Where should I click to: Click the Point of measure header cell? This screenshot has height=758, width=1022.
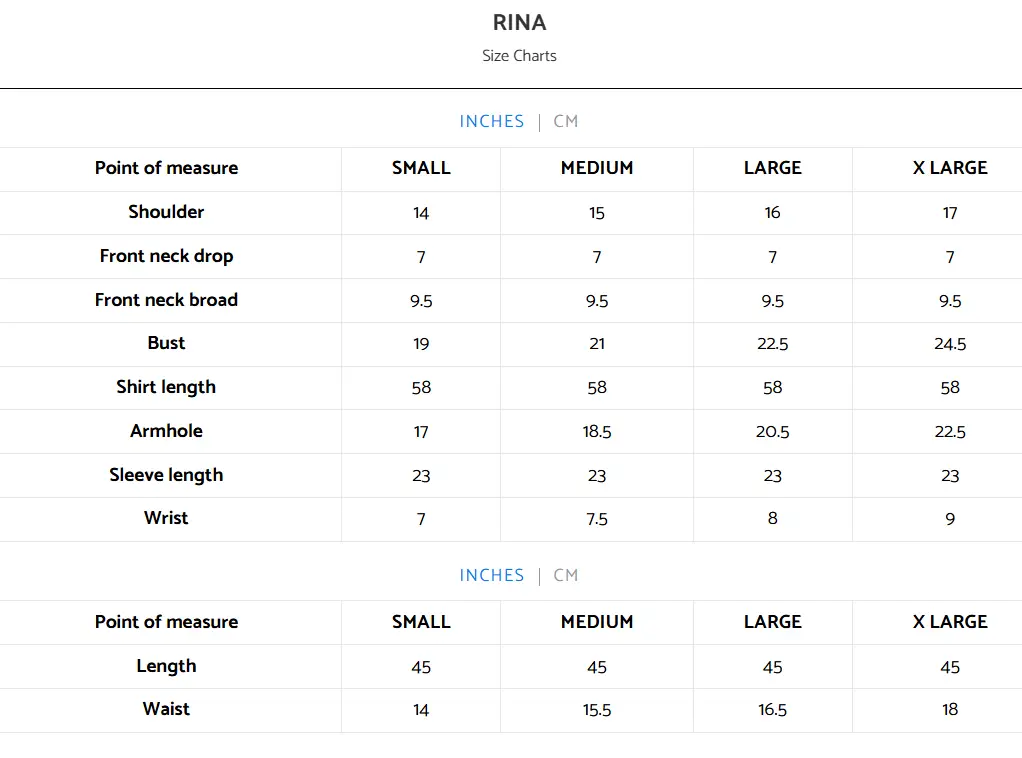(166, 168)
